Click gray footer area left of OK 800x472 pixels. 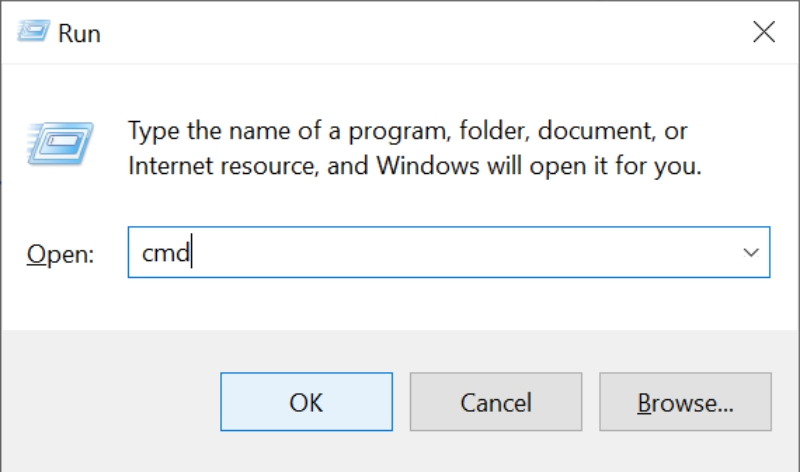(110, 402)
